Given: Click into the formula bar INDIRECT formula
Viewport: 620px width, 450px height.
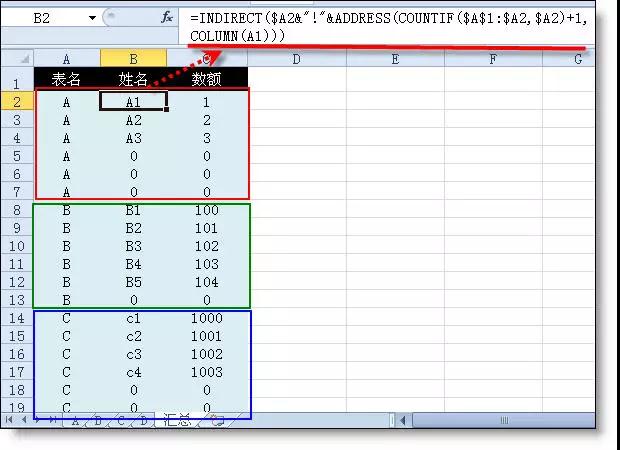Looking at the screenshot, I should [388, 27].
